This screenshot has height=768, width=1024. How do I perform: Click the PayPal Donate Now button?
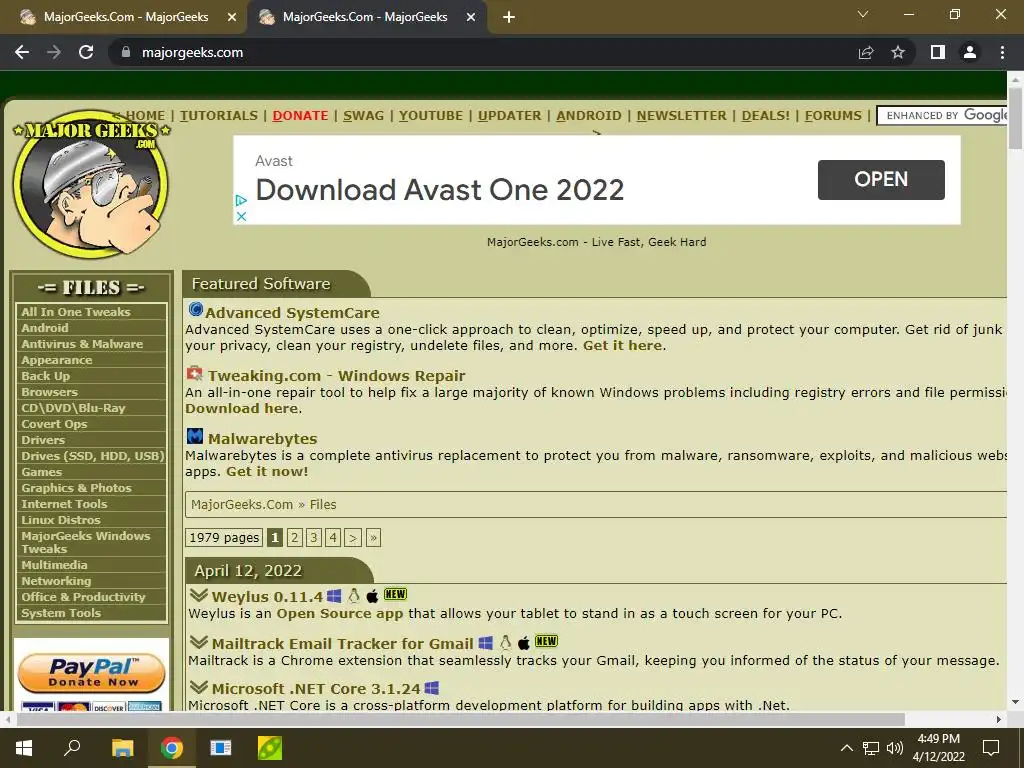point(91,673)
